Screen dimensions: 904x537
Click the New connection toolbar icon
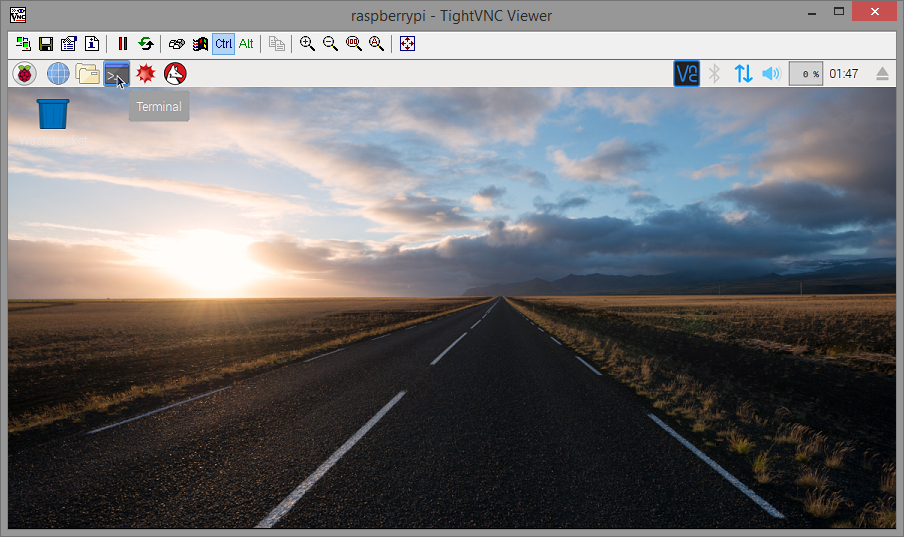23,44
